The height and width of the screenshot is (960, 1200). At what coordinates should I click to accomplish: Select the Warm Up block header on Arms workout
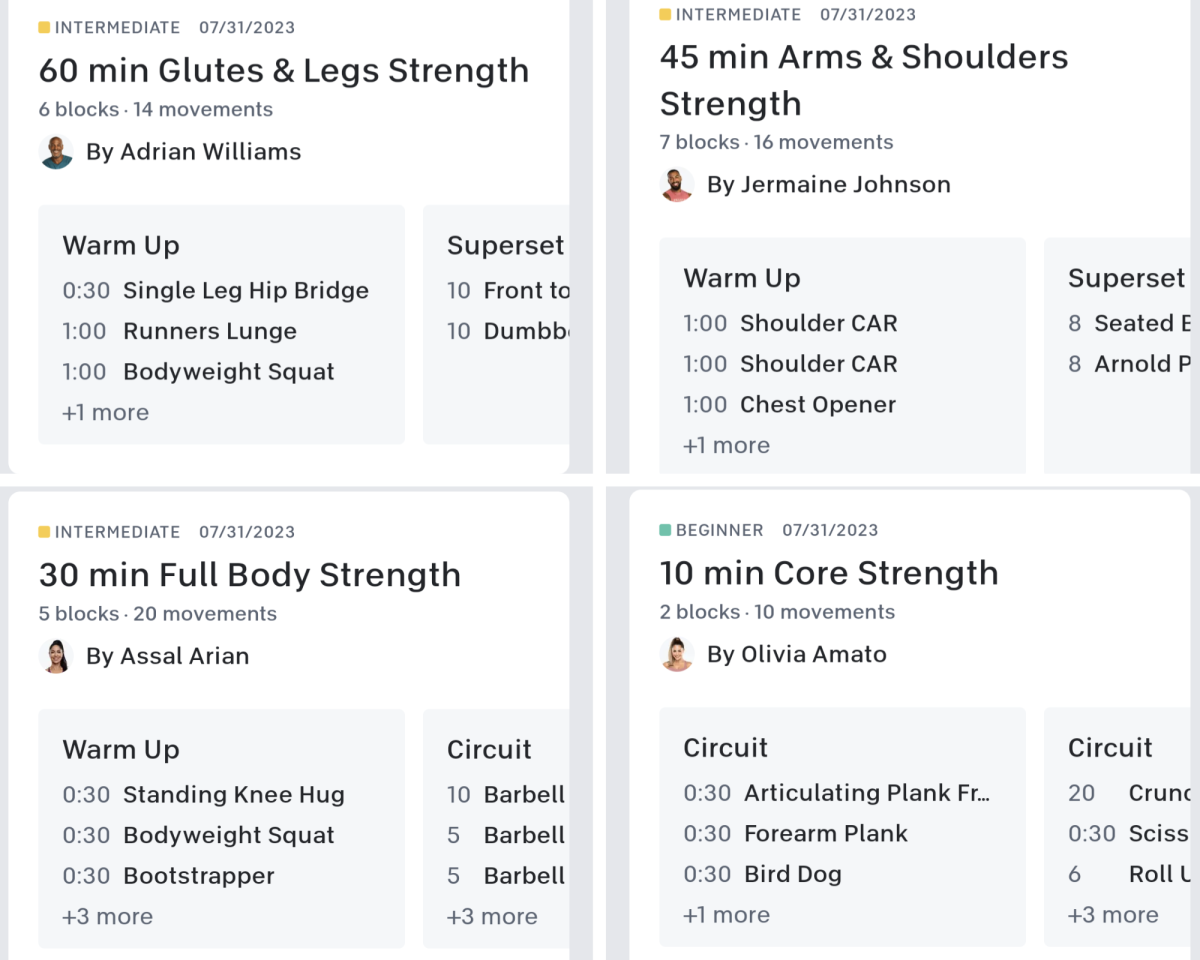741,278
